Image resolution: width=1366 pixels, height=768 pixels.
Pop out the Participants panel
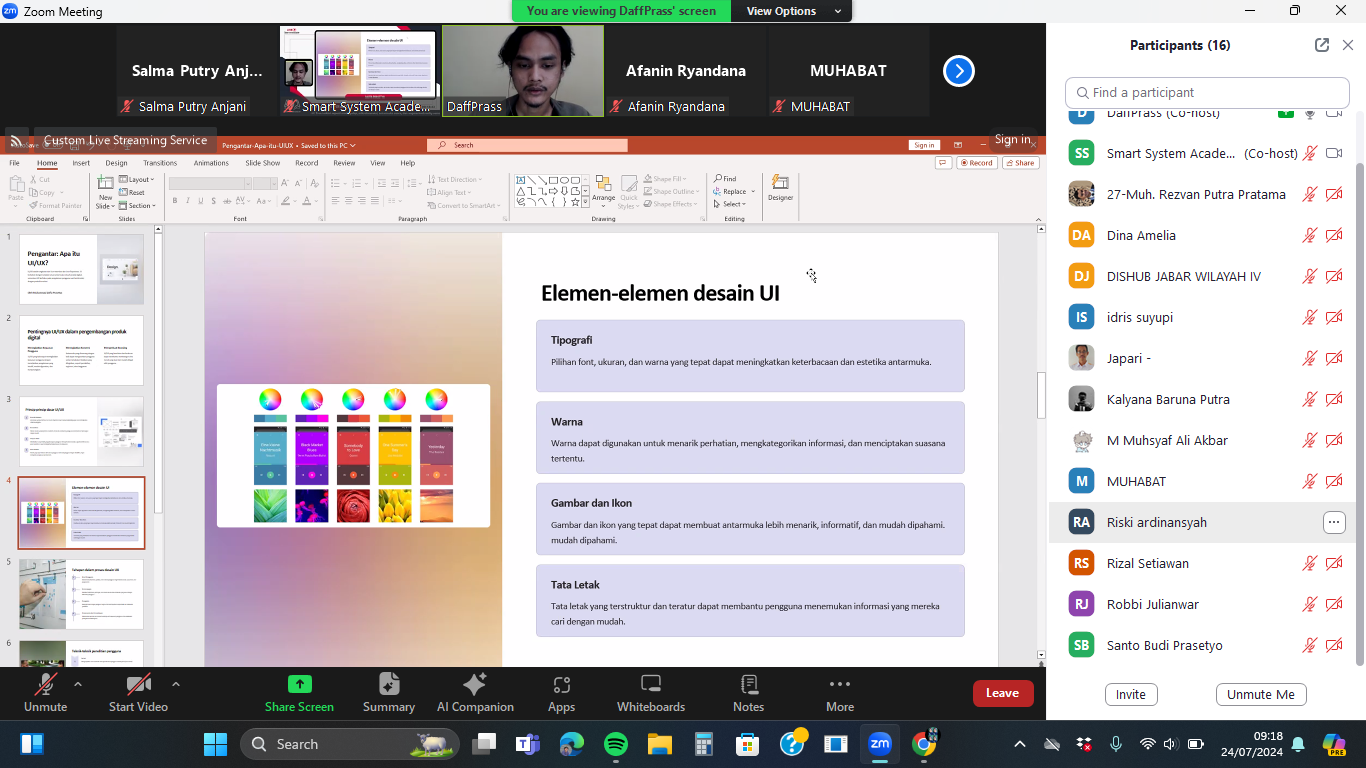tap(1322, 45)
